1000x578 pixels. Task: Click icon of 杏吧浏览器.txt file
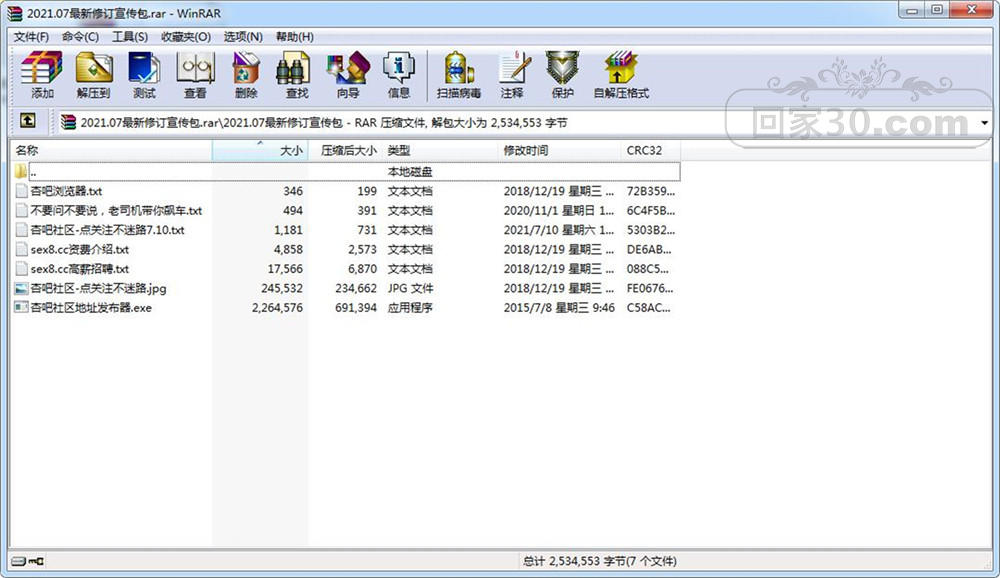21,191
